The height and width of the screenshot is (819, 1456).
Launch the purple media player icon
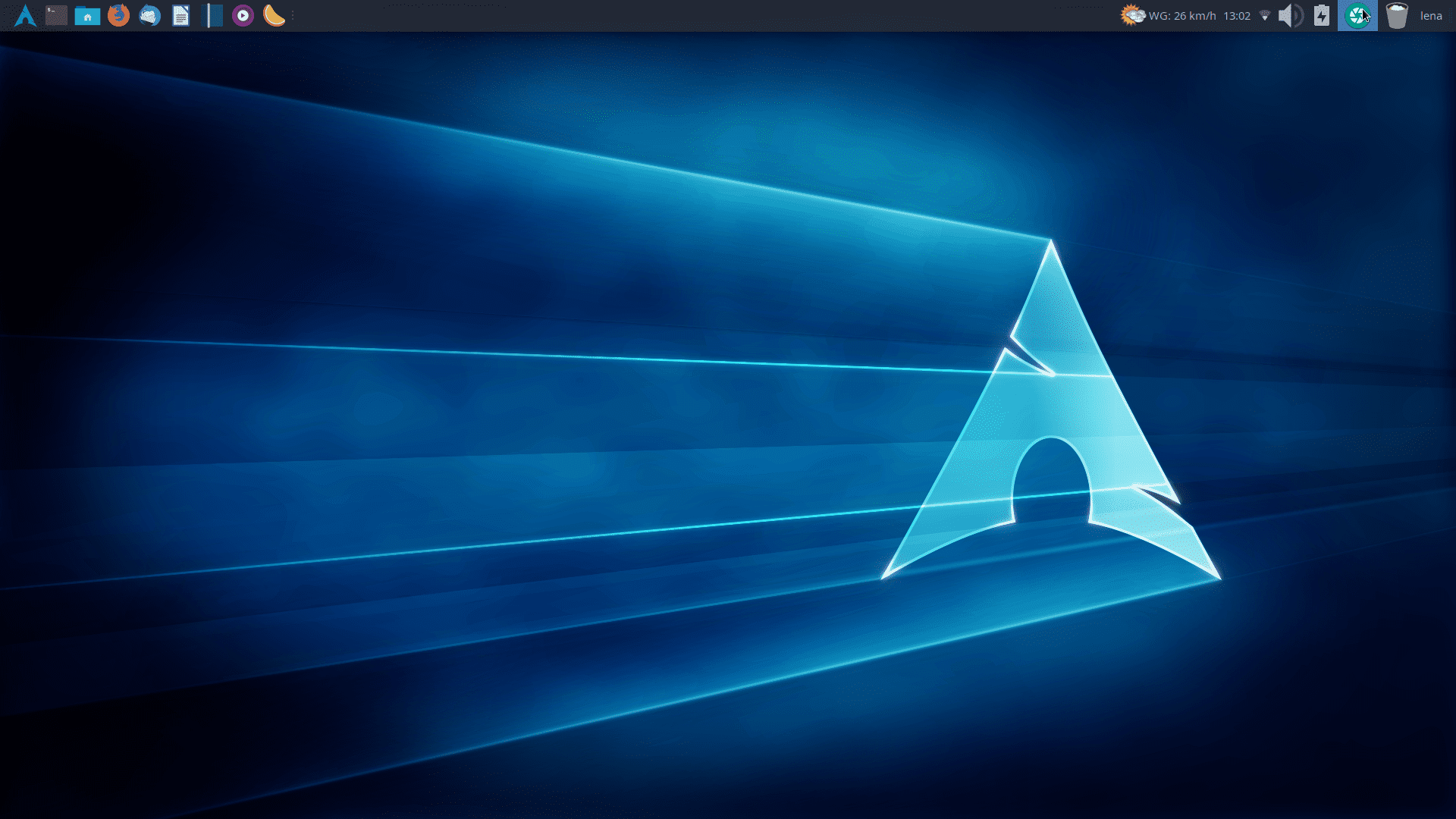[x=243, y=15]
